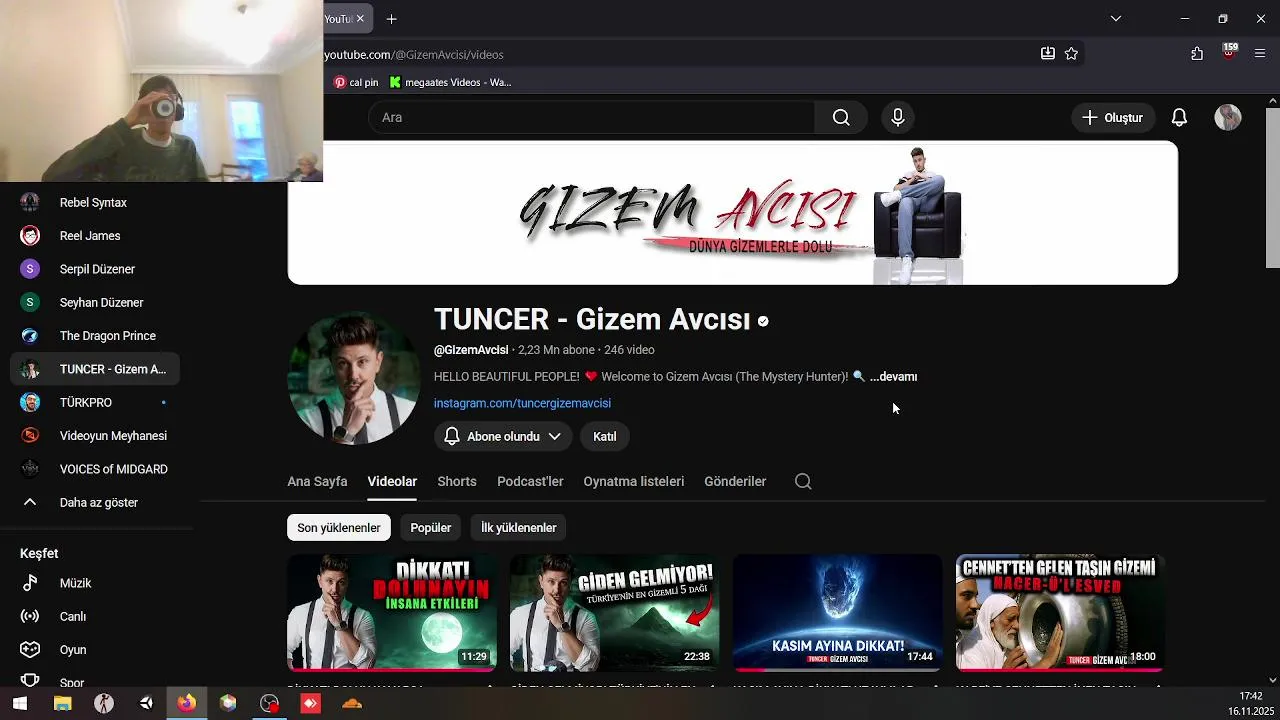Open the Kasım Ayına Dikkat video thumbnail
The width and height of the screenshot is (1280, 720).
pyautogui.click(x=838, y=613)
